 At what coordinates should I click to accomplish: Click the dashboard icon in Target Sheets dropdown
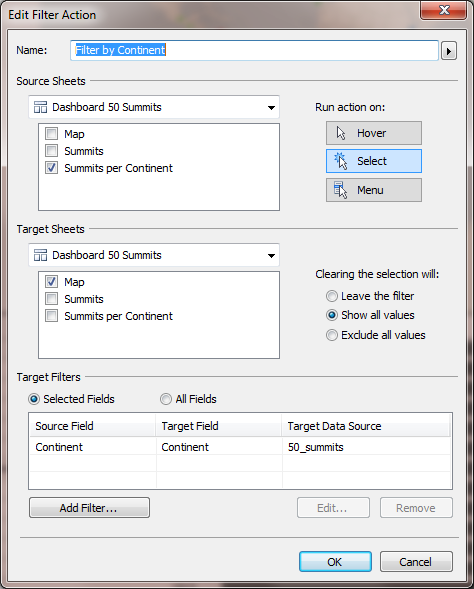click(x=40, y=255)
